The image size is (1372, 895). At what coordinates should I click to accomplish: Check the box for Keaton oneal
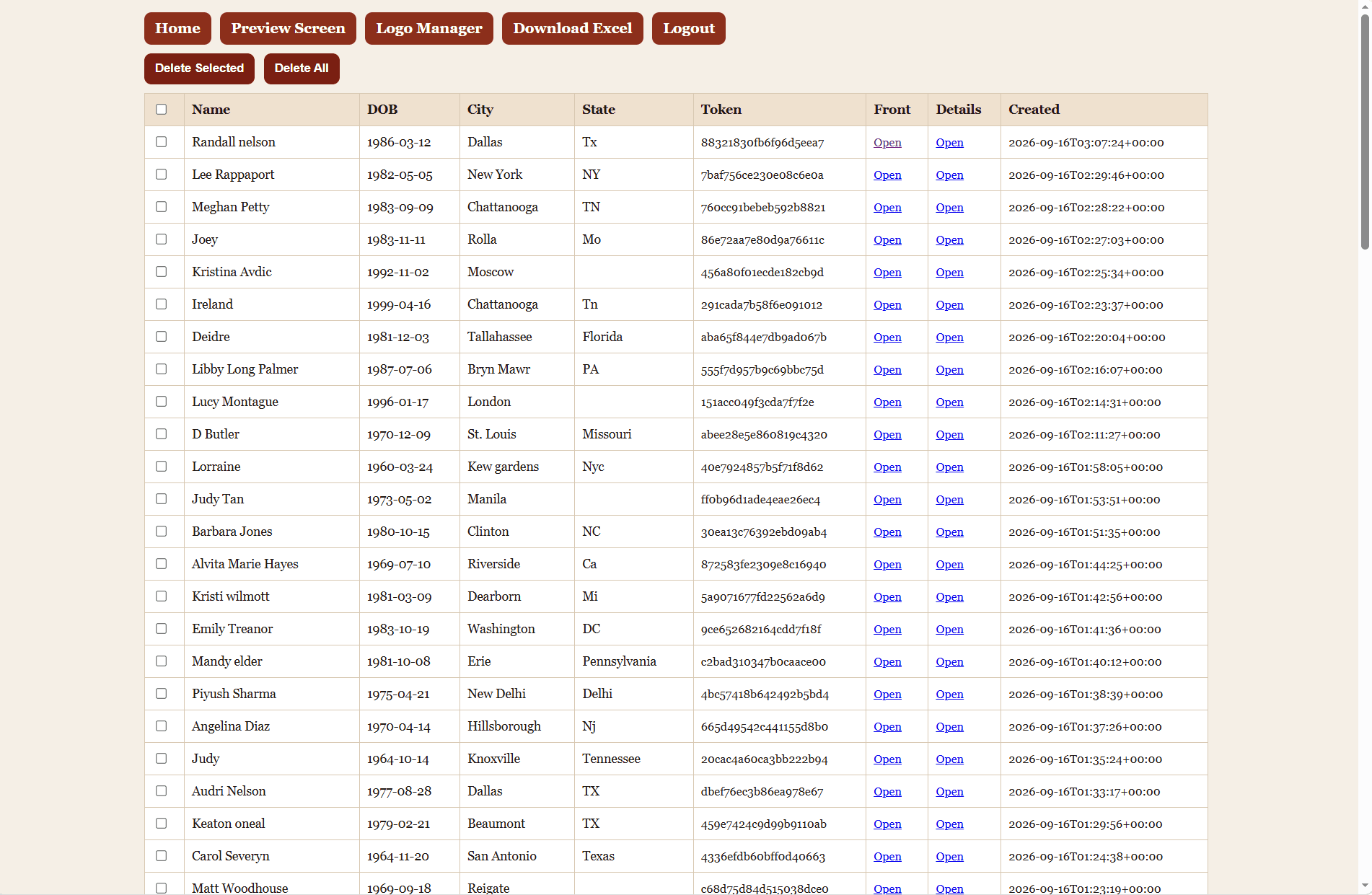click(x=162, y=824)
